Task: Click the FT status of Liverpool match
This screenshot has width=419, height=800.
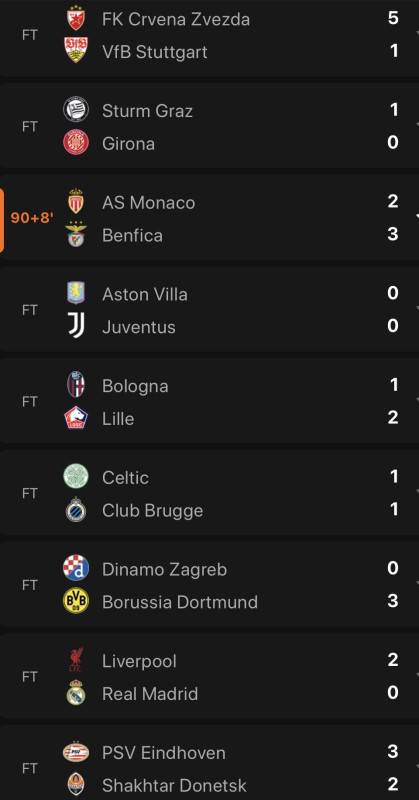Action: coord(30,677)
